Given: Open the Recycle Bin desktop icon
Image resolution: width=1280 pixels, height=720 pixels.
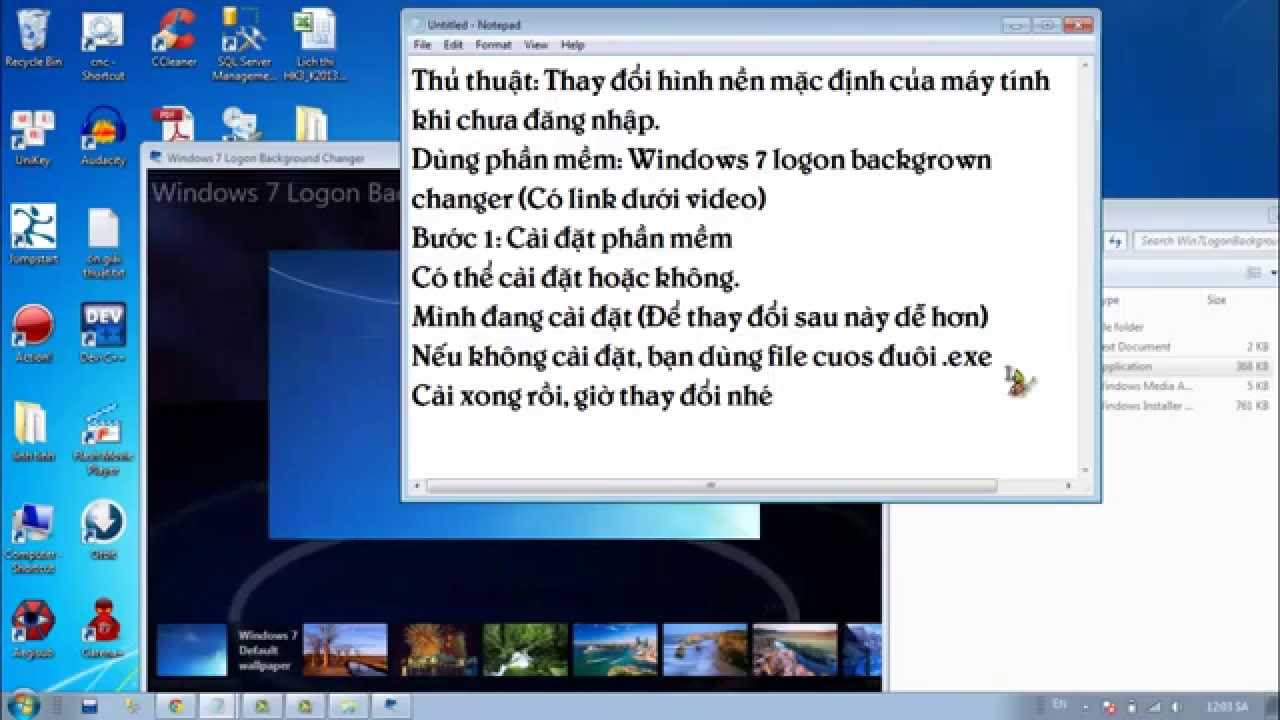Looking at the screenshot, I should pyautogui.click(x=33, y=38).
